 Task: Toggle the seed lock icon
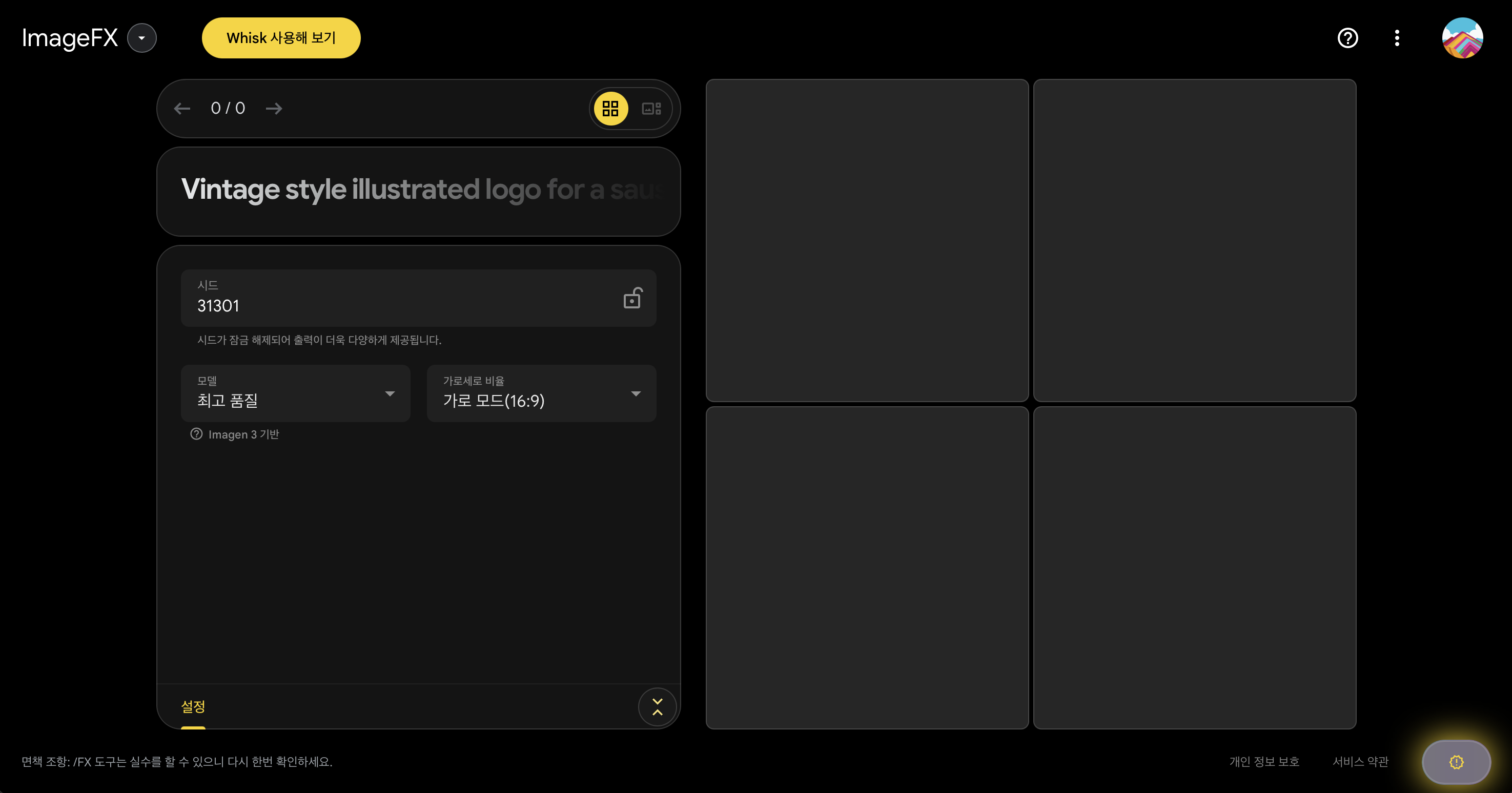632,299
